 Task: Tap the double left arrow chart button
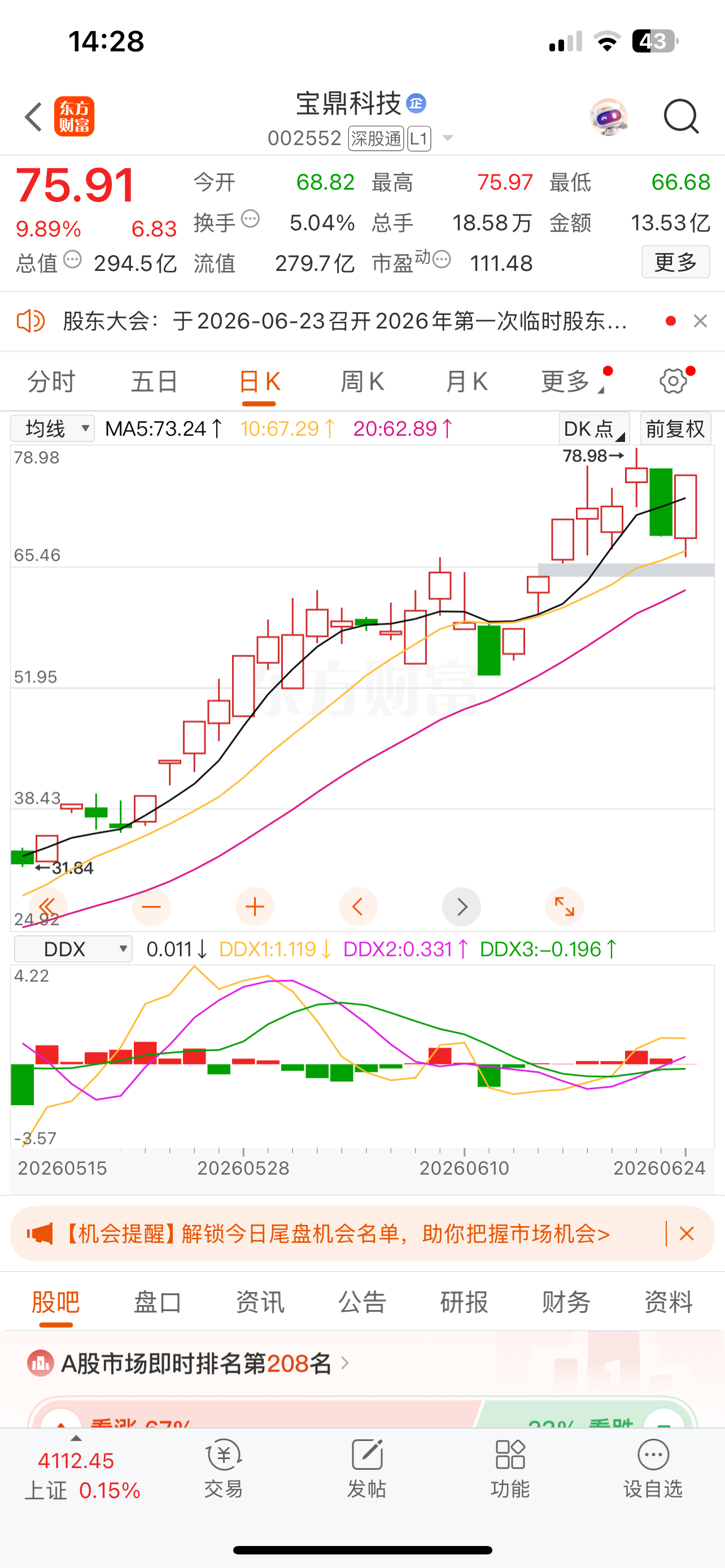48,907
